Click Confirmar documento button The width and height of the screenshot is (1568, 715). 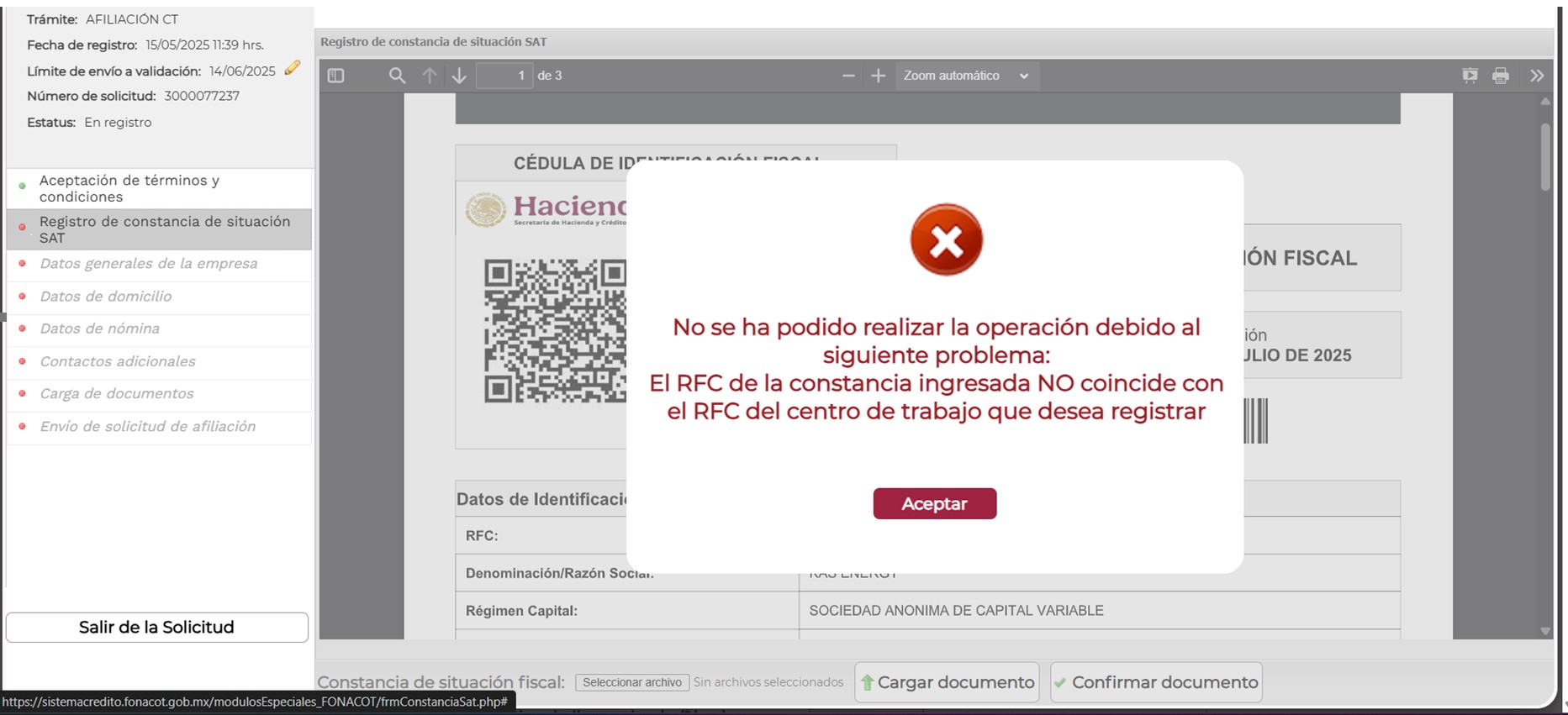1156,682
